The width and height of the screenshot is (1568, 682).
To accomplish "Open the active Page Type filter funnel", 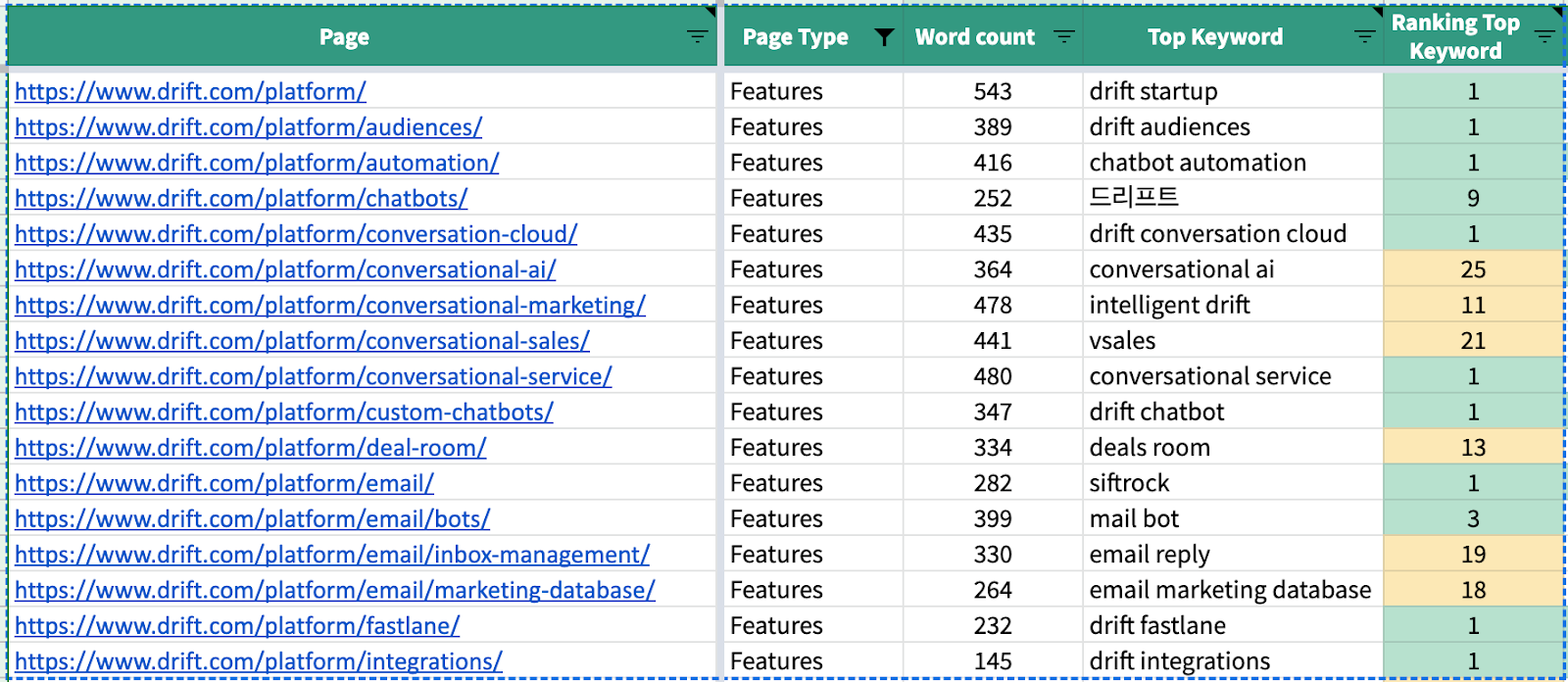I will click(884, 37).
